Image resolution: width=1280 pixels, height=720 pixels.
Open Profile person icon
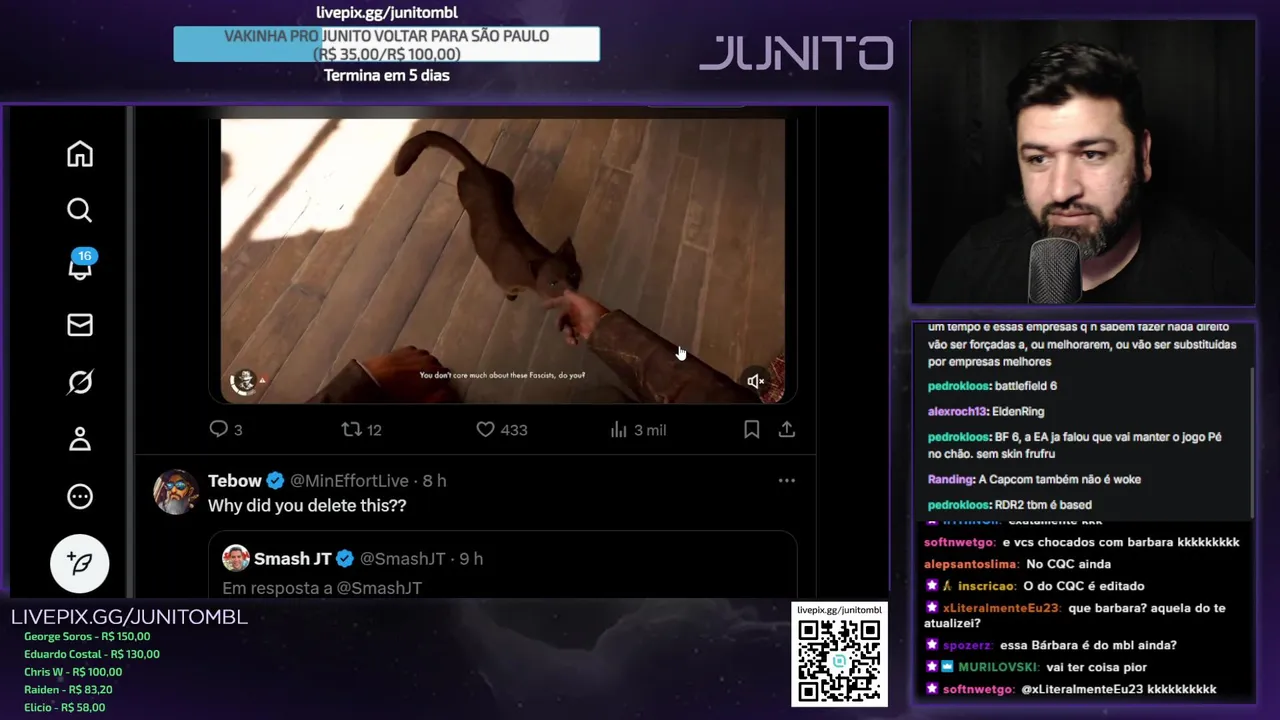pyautogui.click(x=80, y=439)
